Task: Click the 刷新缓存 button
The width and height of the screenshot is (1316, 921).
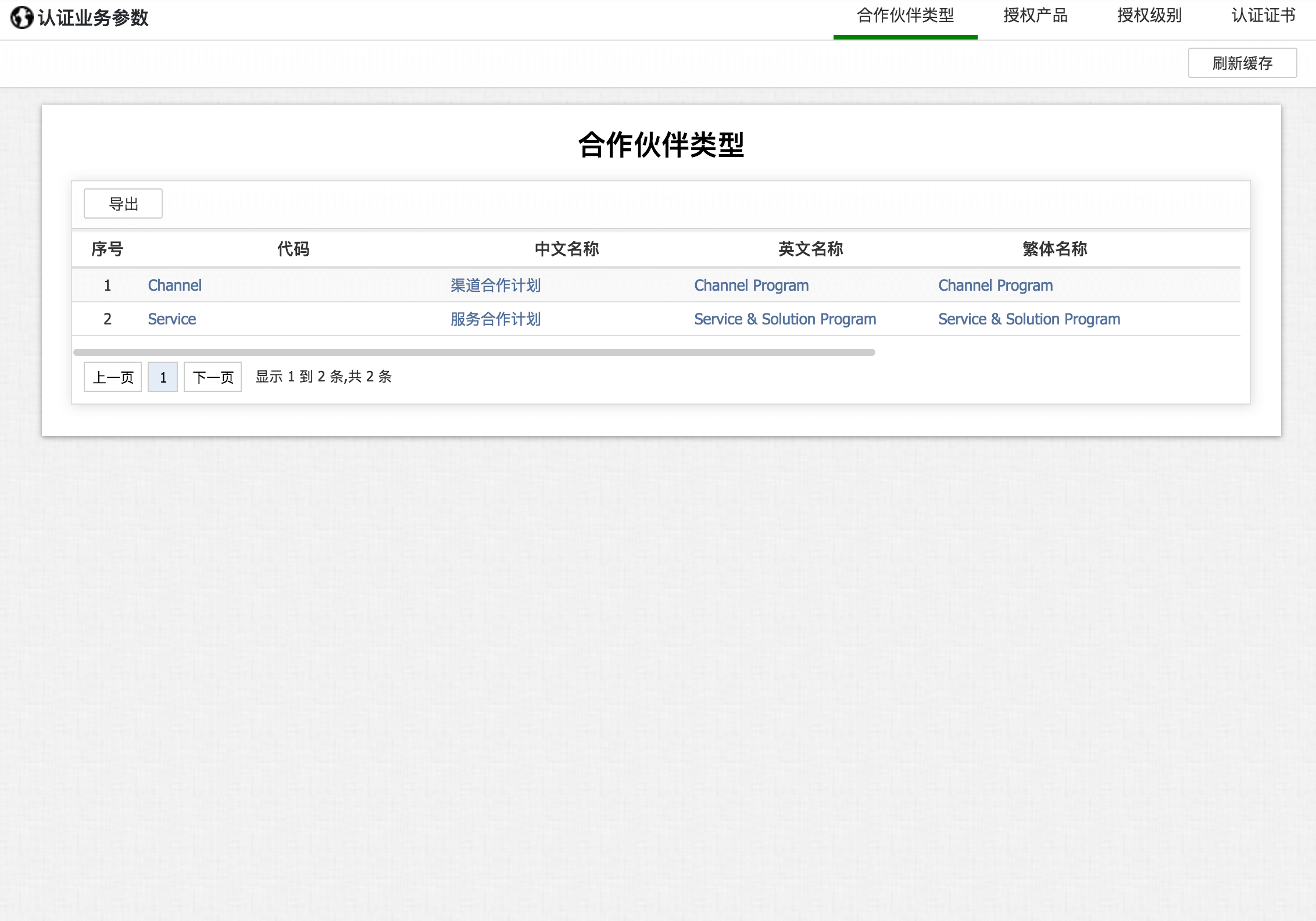Action: [x=1242, y=63]
